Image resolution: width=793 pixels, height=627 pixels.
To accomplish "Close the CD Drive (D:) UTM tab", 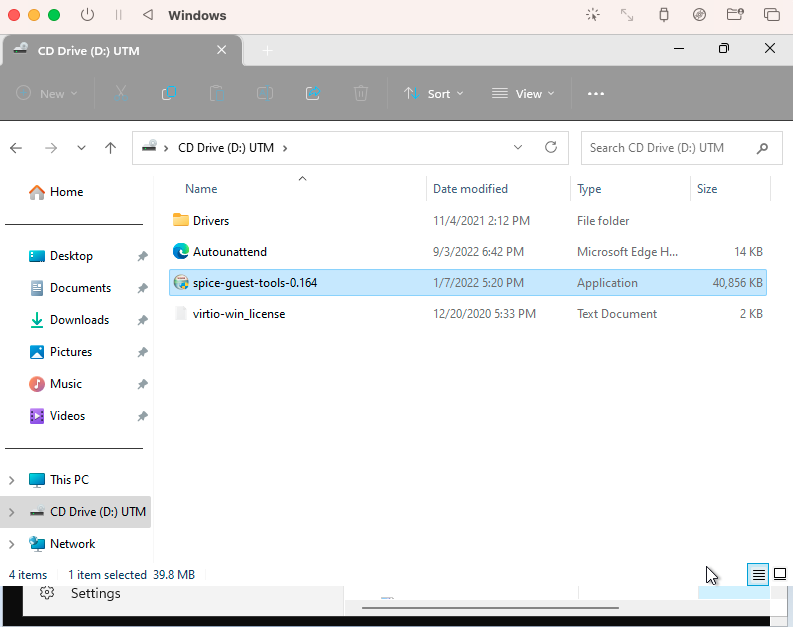I will coord(222,50).
